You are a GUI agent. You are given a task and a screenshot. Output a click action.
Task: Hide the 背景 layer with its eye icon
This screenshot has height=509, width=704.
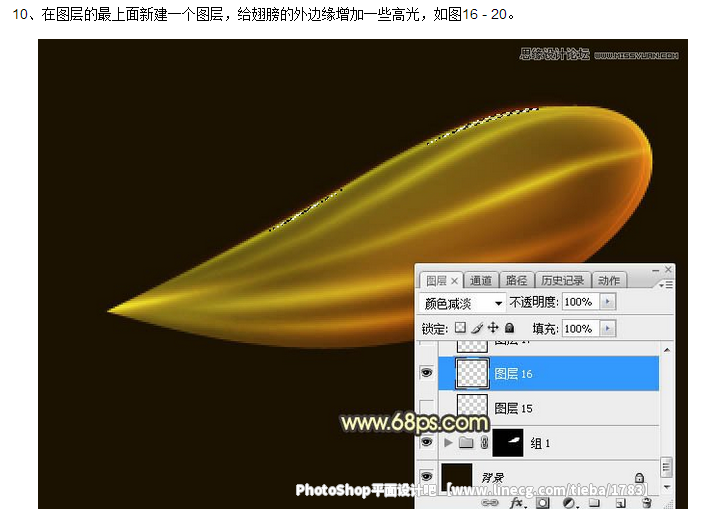coord(427,476)
